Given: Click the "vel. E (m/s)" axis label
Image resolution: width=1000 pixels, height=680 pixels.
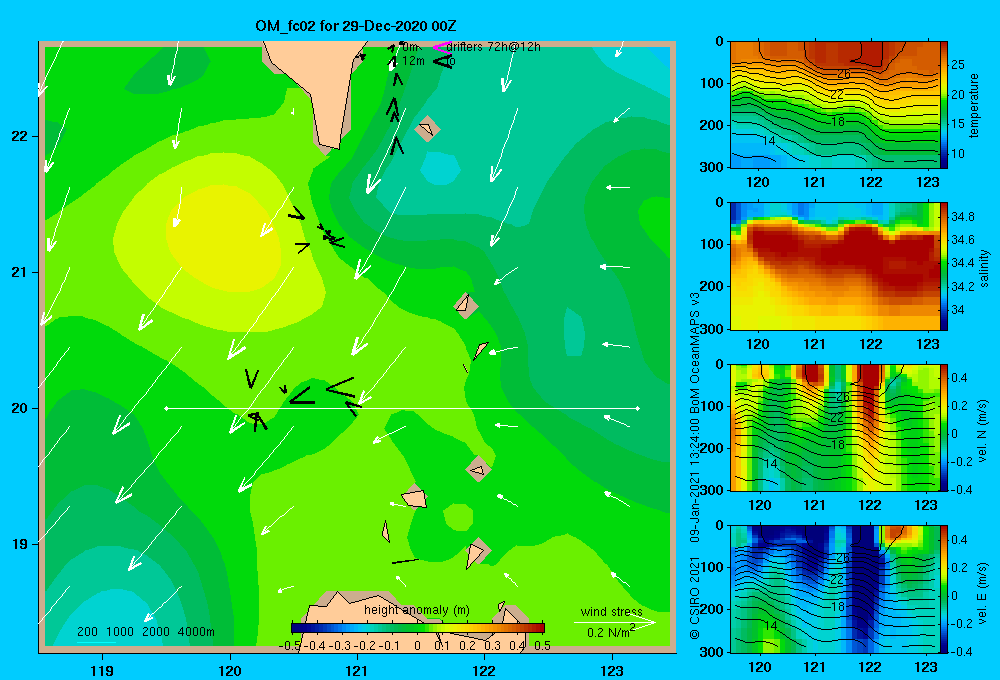Looking at the screenshot, I should [983, 593].
